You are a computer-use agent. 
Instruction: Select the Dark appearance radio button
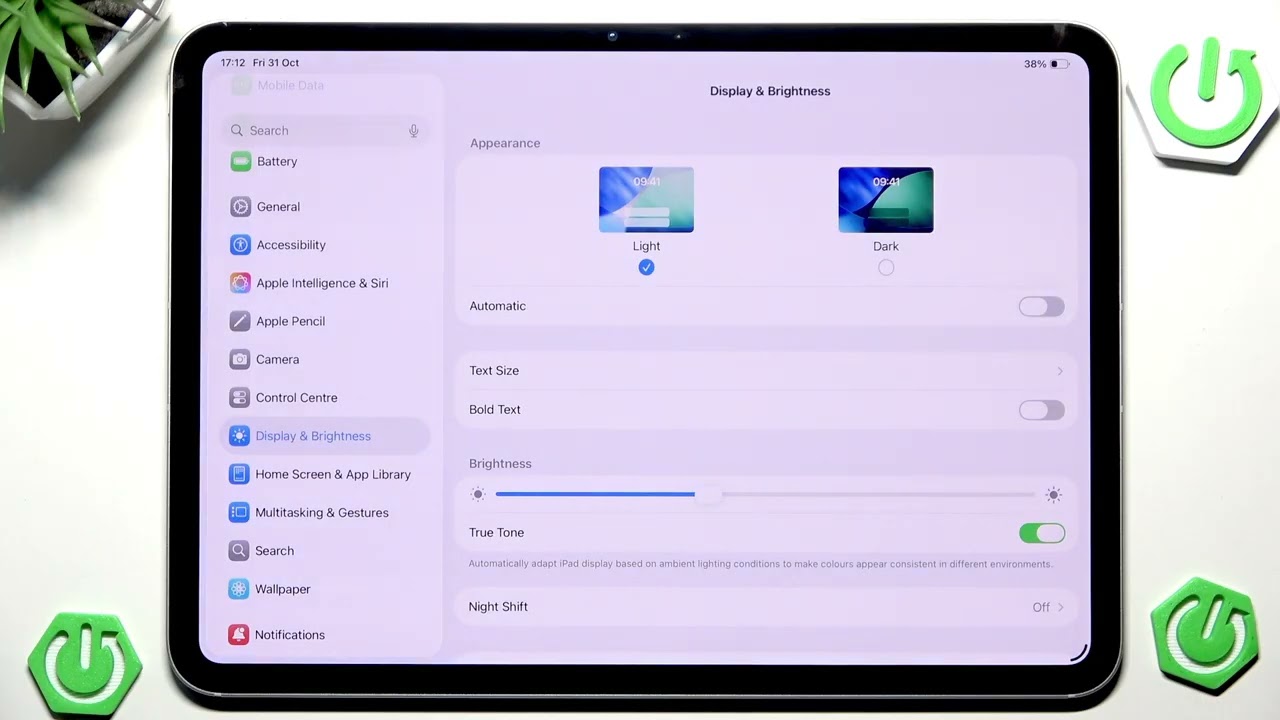tap(886, 267)
